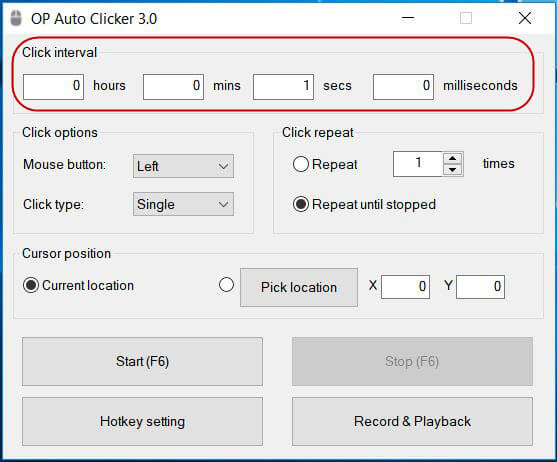Open the Mouse button dropdown
The height and width of the screenshot is (462, 557).
[x=183, y=166]
